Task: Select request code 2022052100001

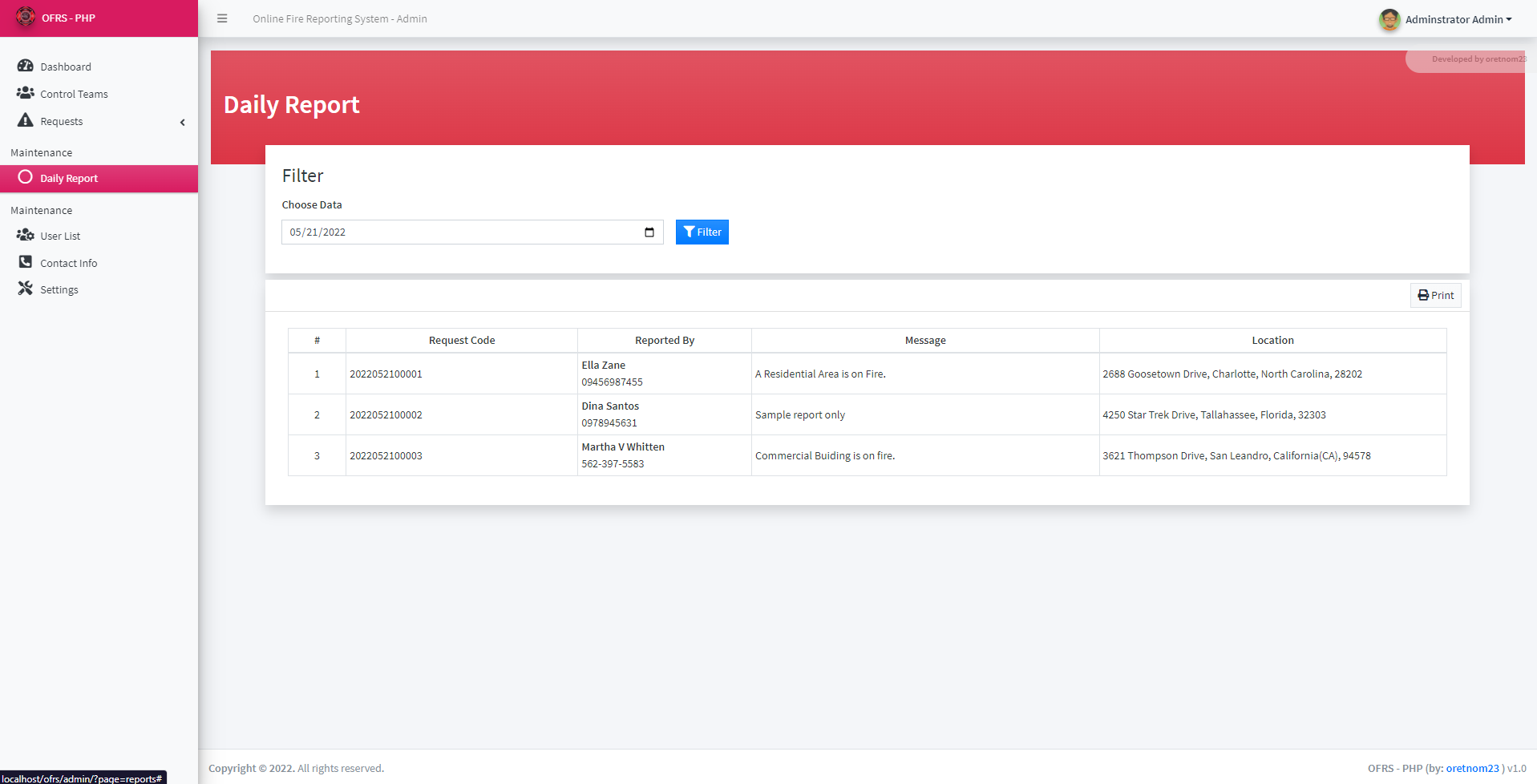Action: click(x=386, y=374)
